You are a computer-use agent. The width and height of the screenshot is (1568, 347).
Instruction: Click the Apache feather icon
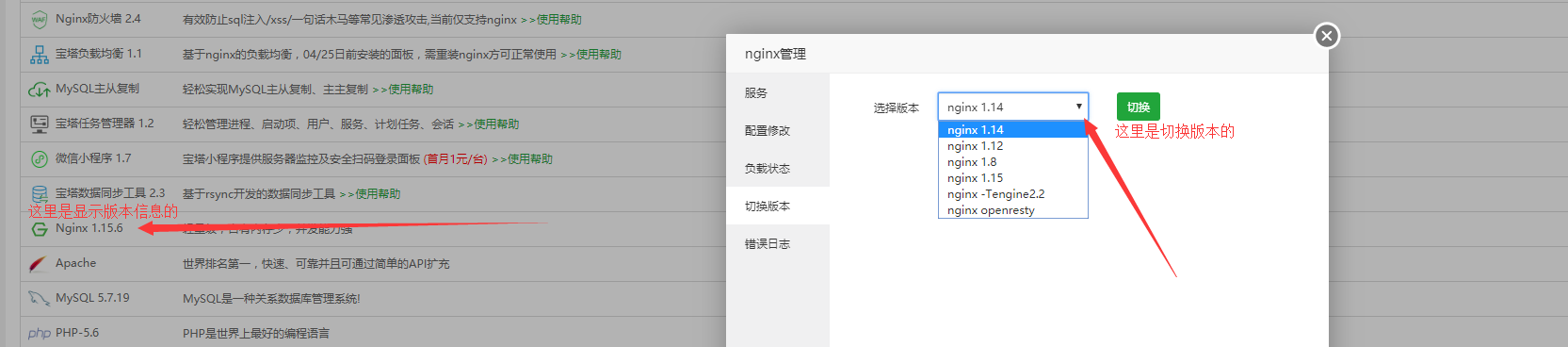click(39, 264)
